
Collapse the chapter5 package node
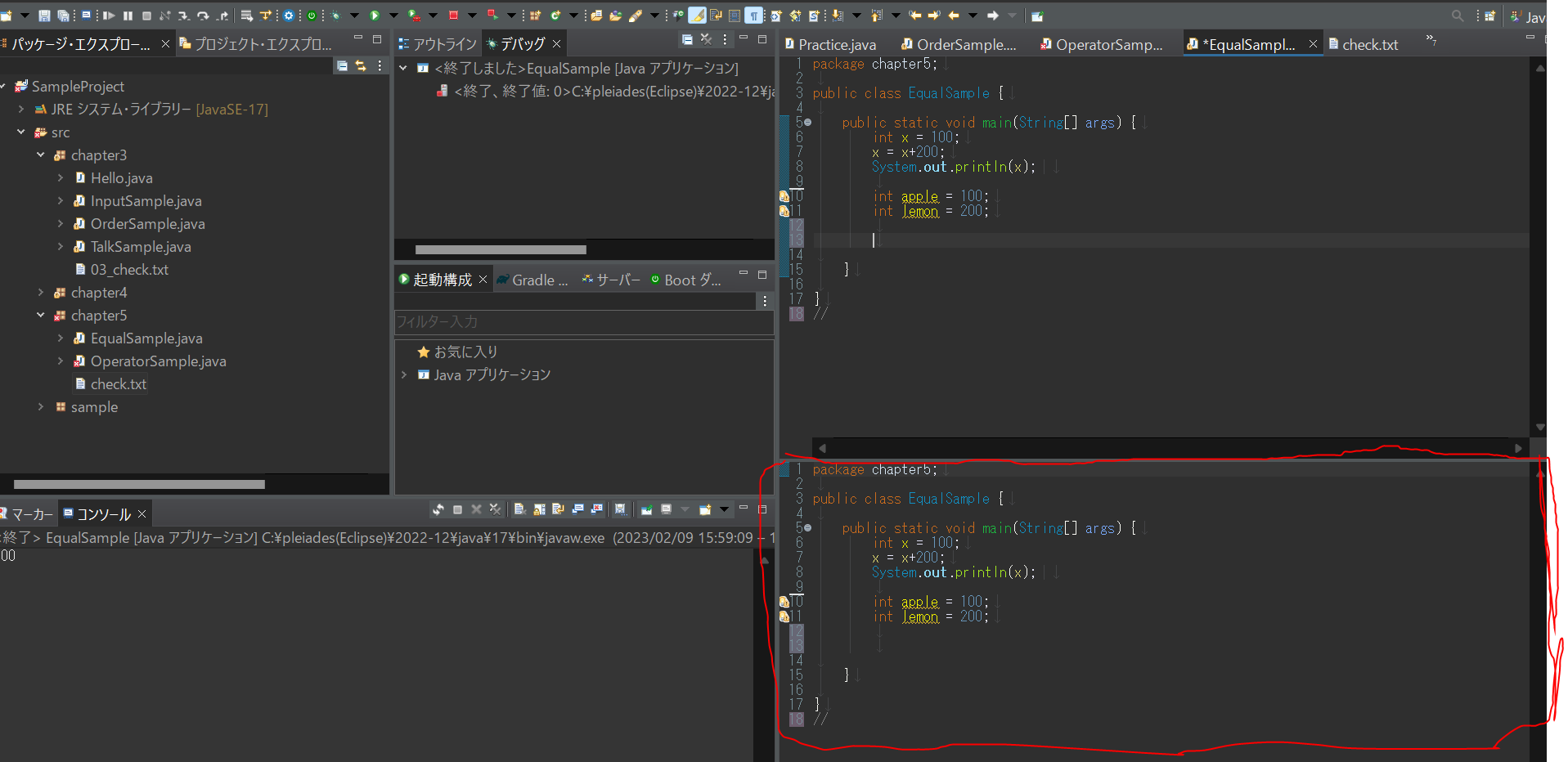[x=40, y=315]
